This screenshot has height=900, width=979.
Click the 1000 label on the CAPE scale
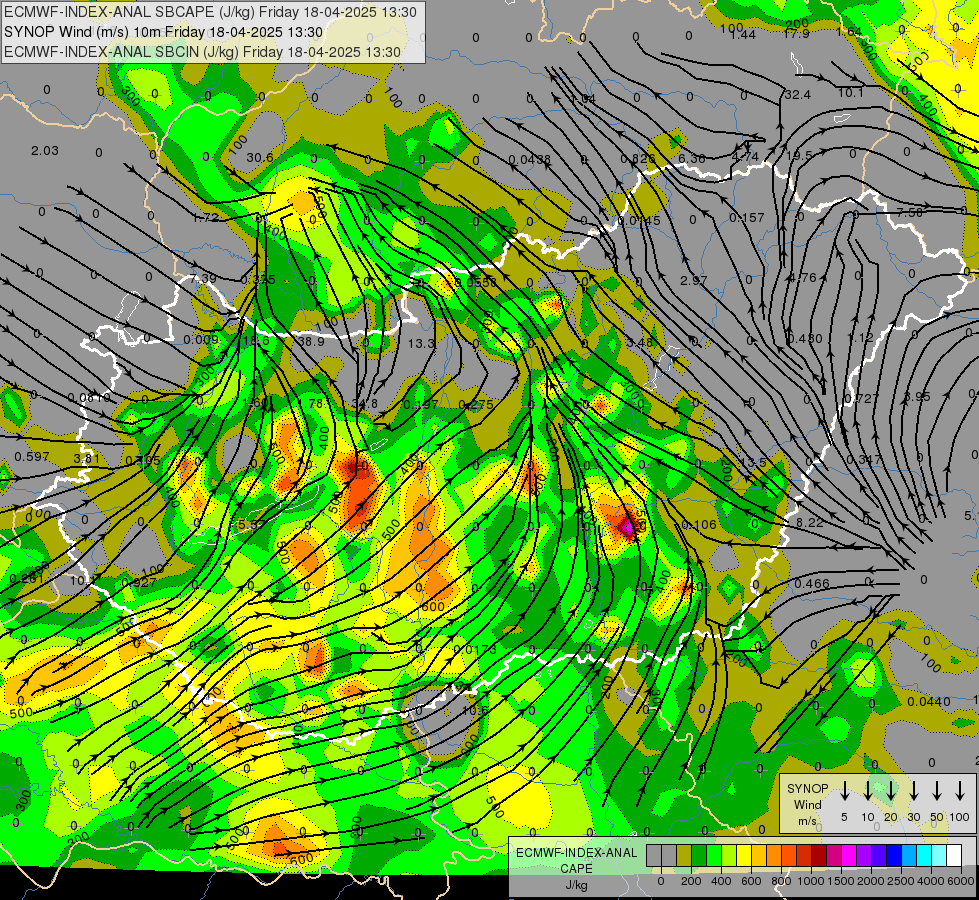[x=810, y=881]
